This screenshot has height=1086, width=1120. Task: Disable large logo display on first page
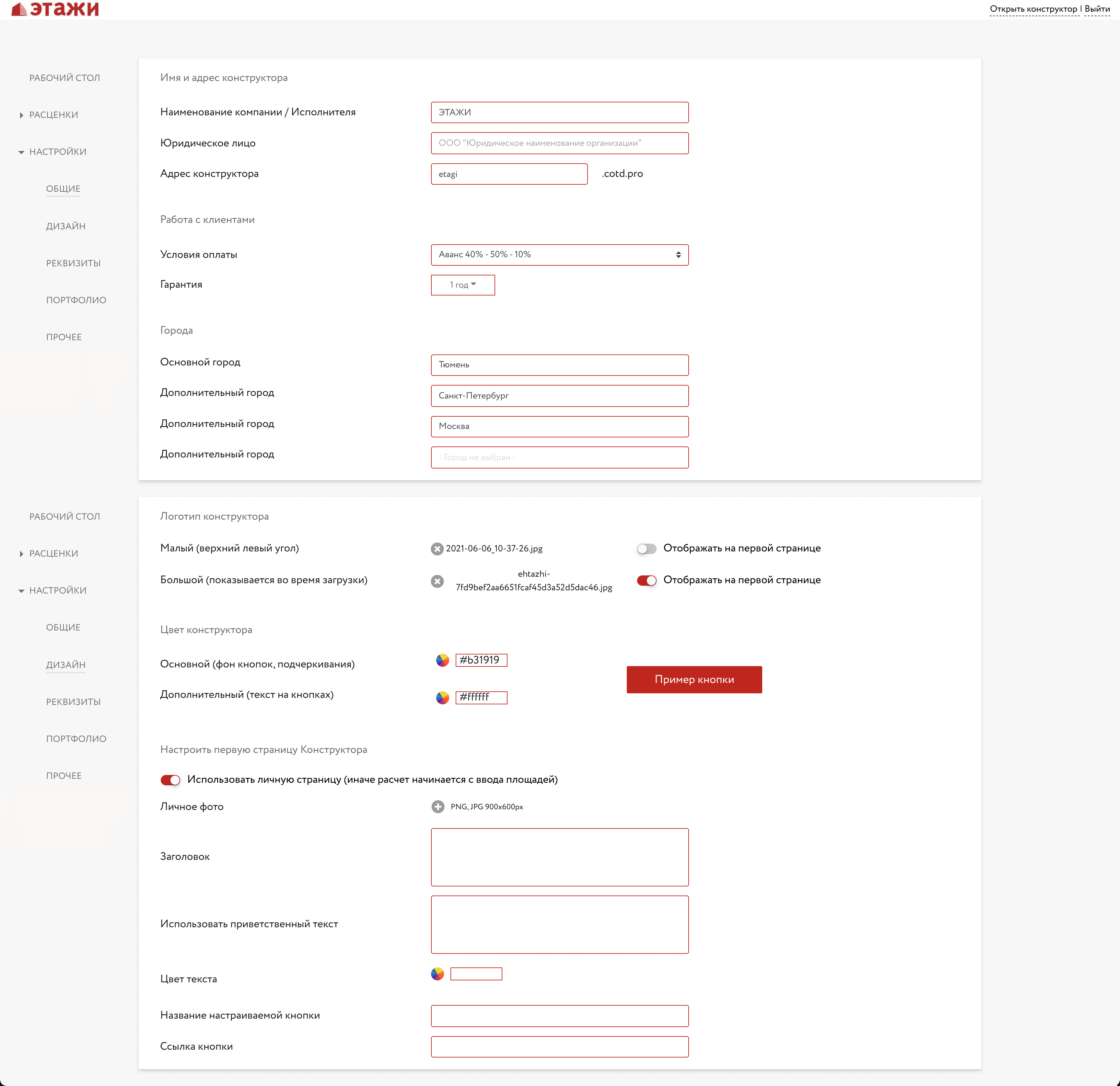(646, 580)
